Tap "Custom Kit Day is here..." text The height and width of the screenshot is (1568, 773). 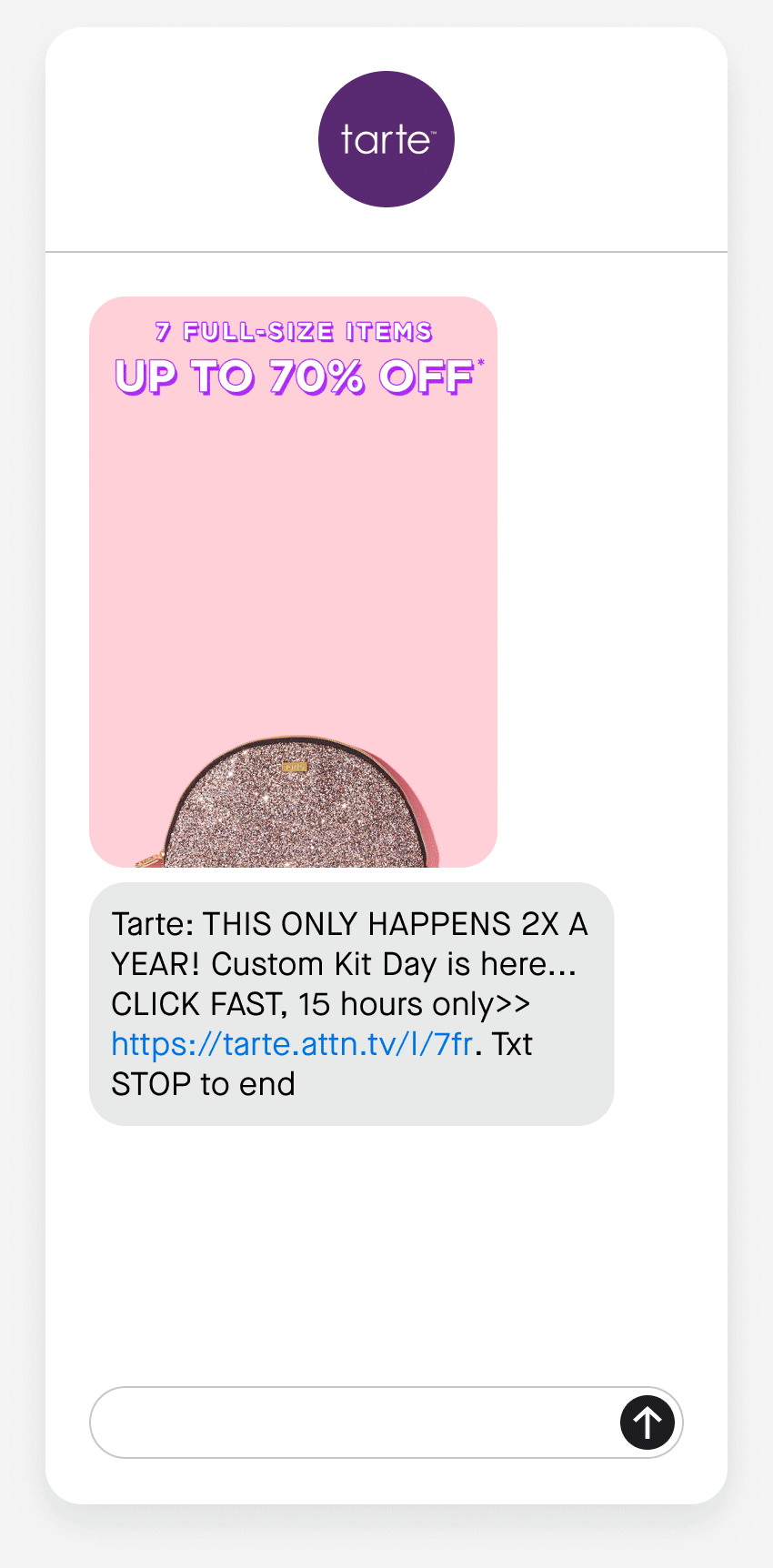[x=394, y=964]
